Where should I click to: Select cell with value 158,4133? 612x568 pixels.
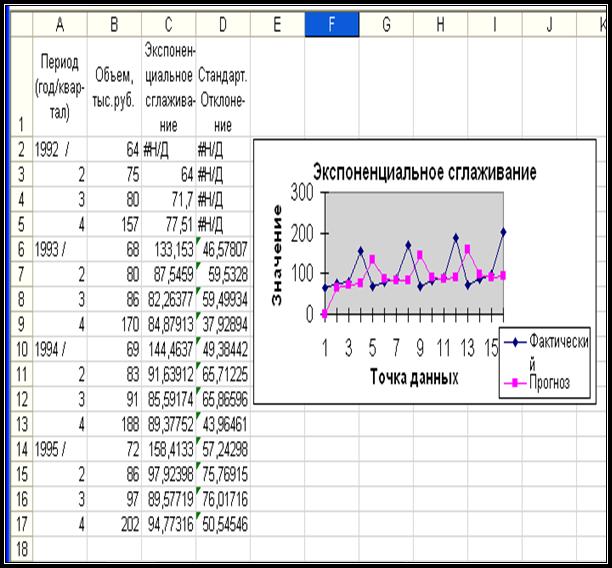coord(169,449)
